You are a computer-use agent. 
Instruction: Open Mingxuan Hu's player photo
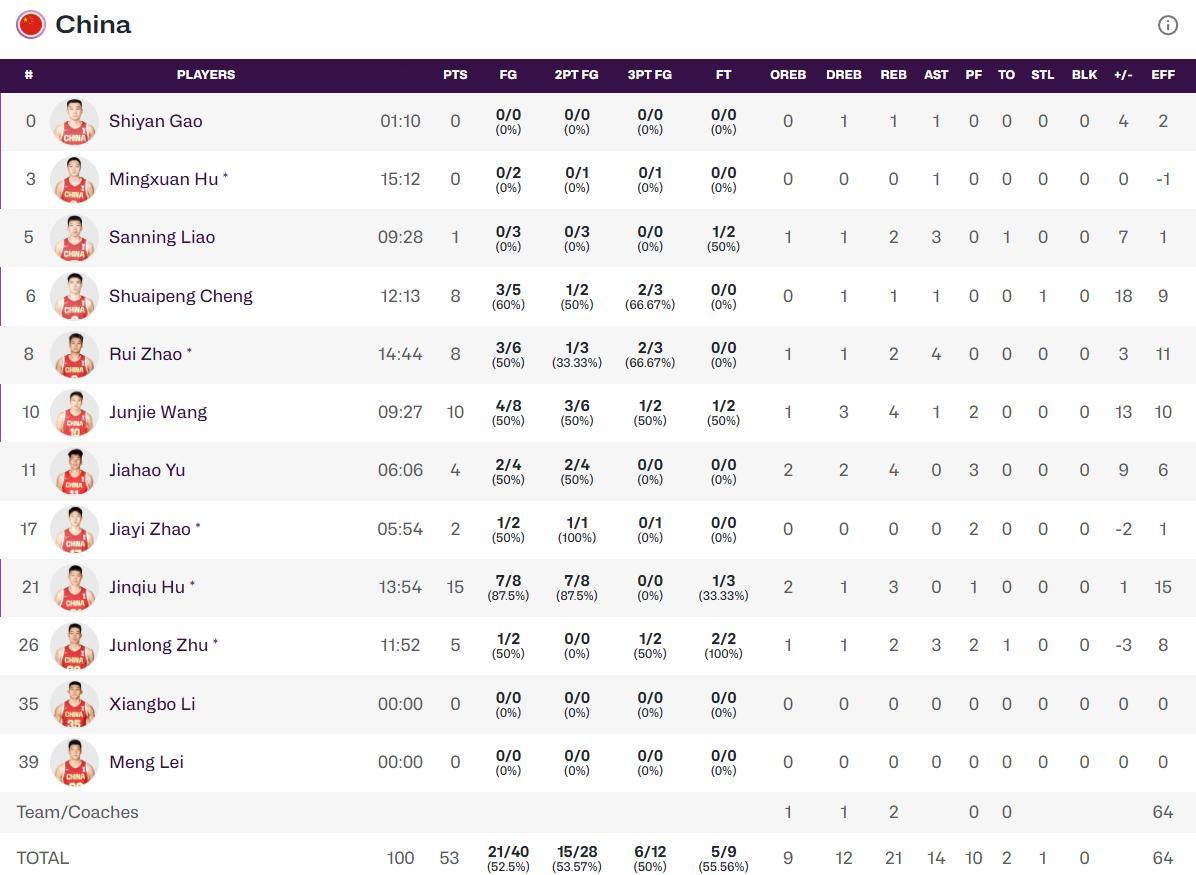tap(74, 179)
